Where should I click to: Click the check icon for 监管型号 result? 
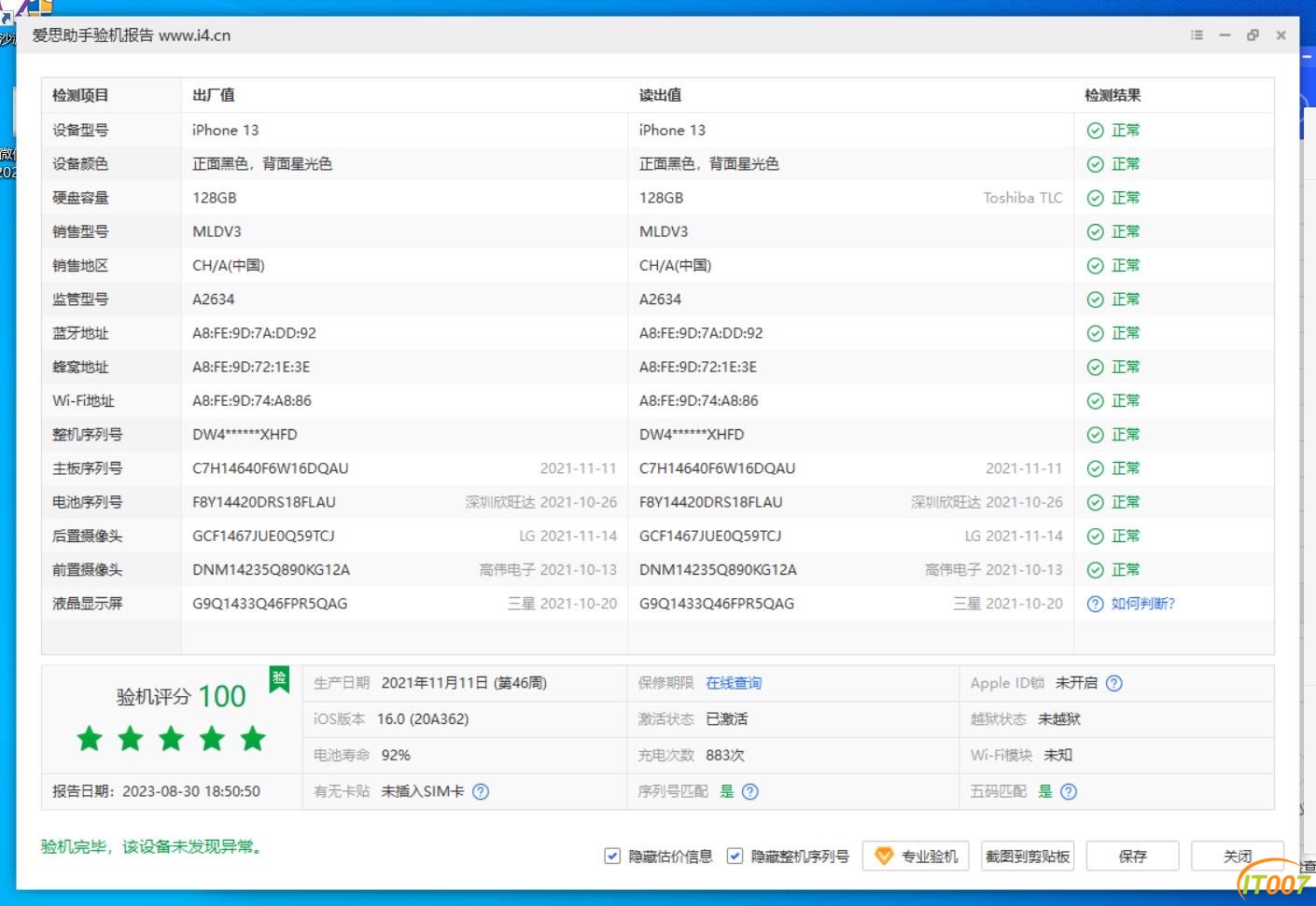(1096, 300)
